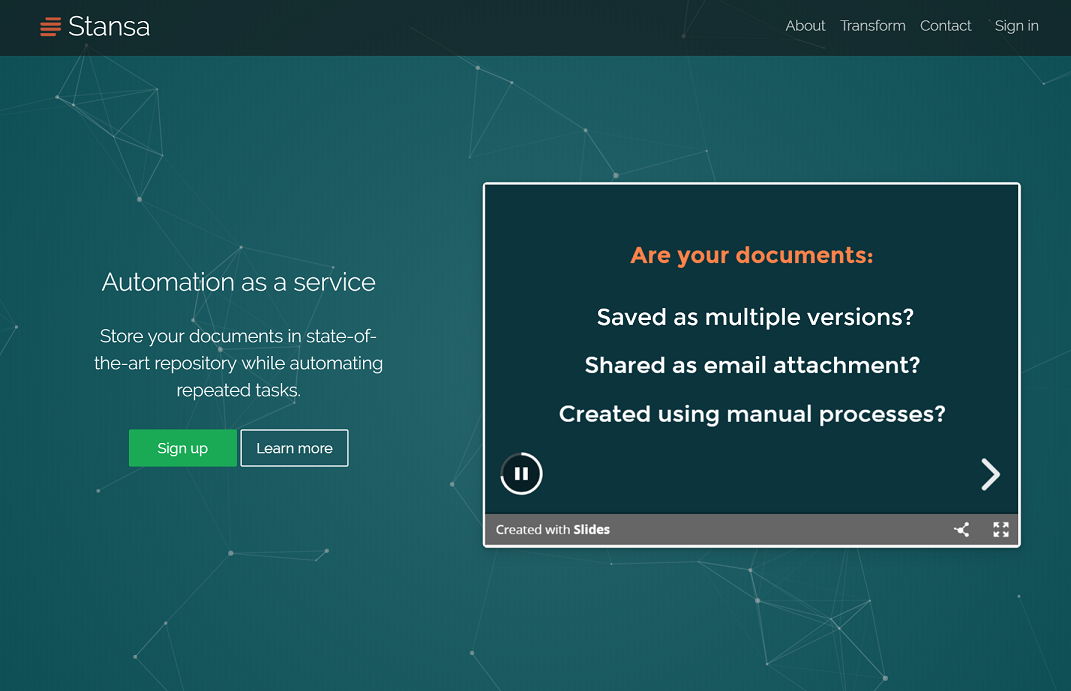
Task: Click the share icon in slide footer
Action: (961, 530)
